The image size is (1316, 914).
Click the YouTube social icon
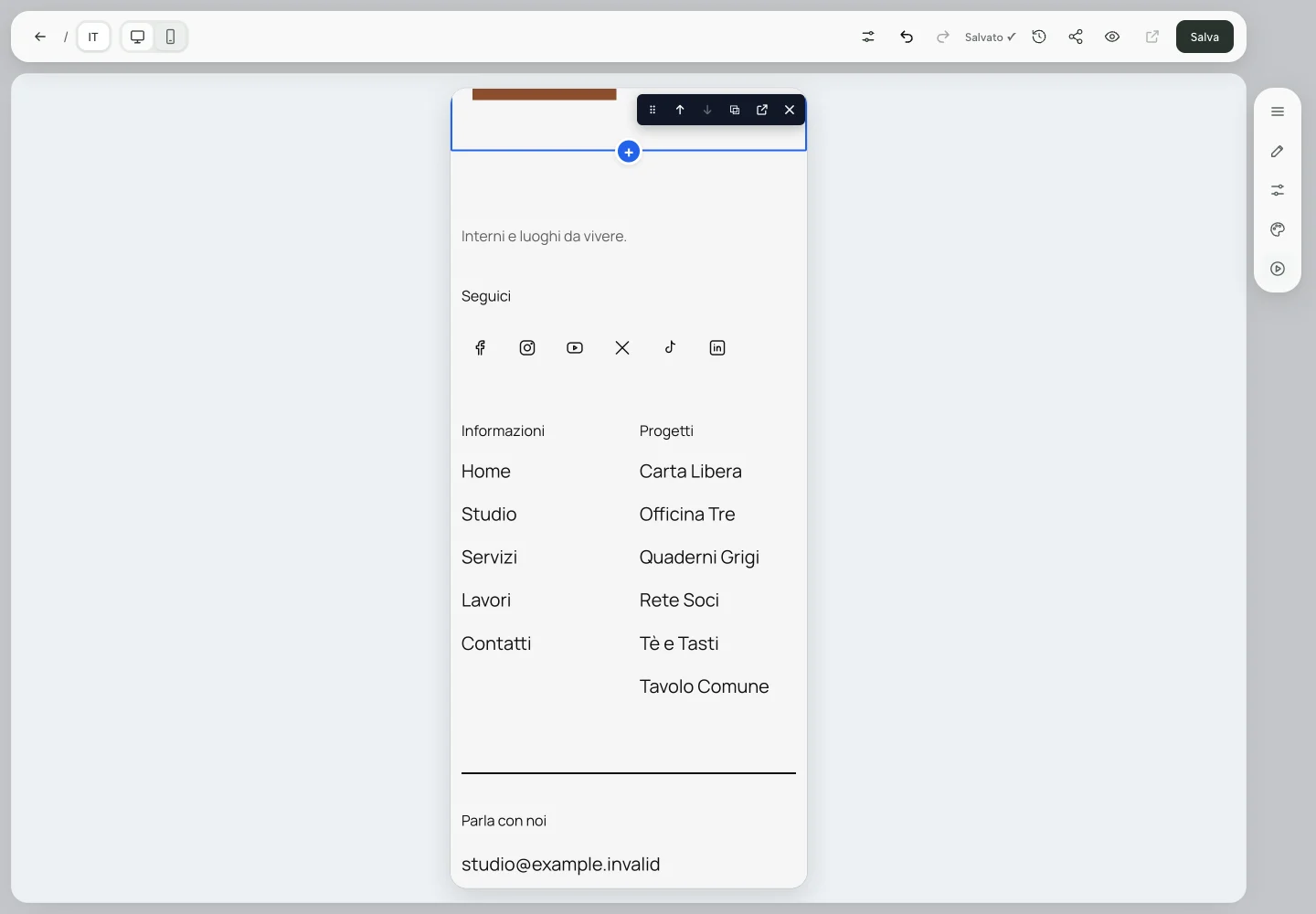pos(575,347)
